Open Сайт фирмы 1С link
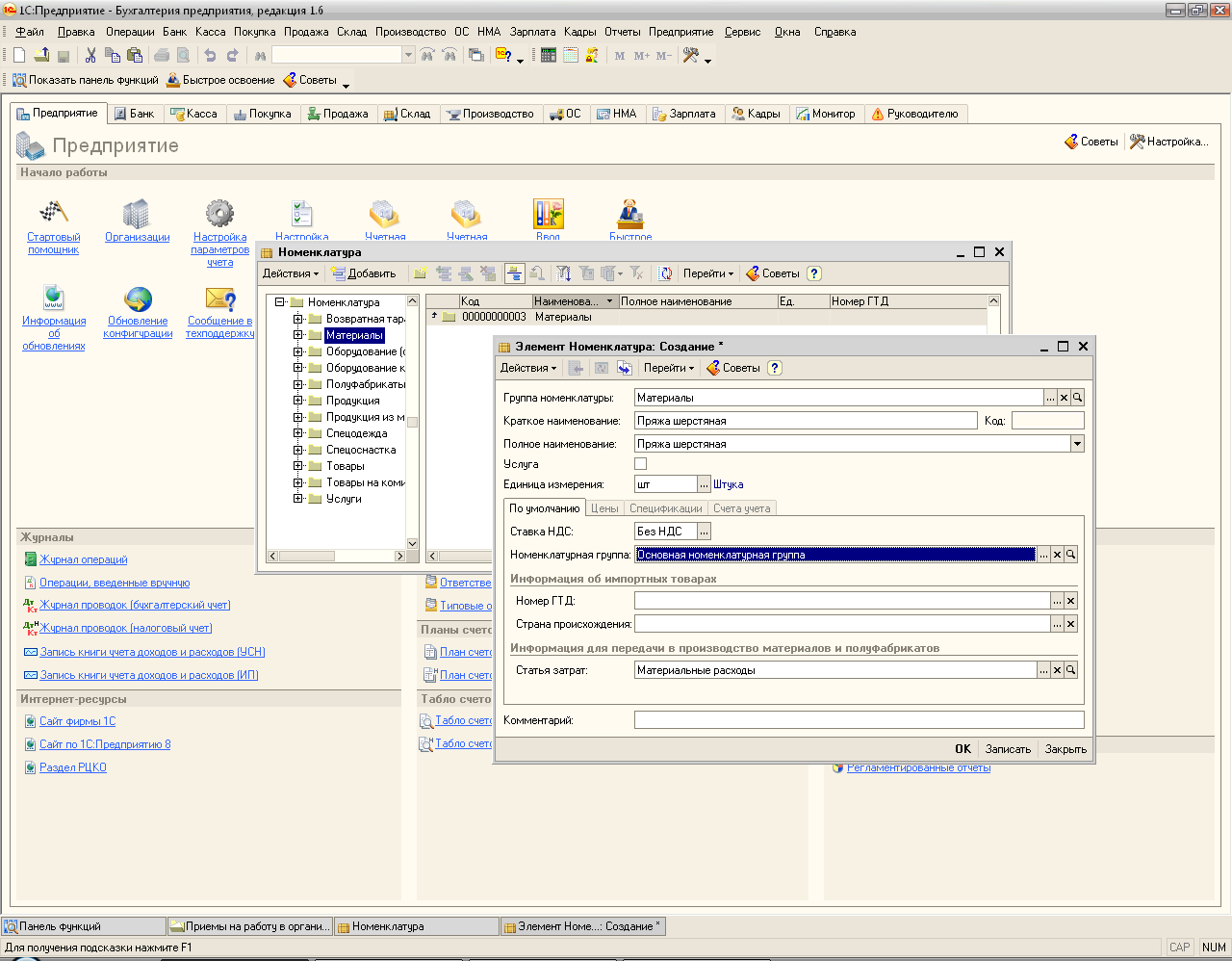This screenshot has height=961, width=1232. (x=78, y=721)
